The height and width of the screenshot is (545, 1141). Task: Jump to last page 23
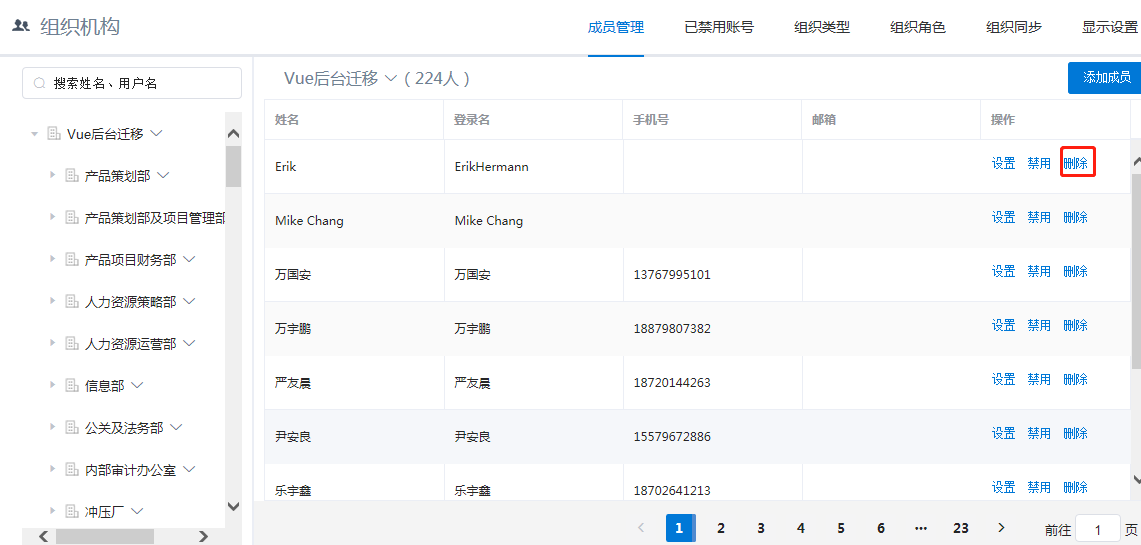tap(961, 528)
